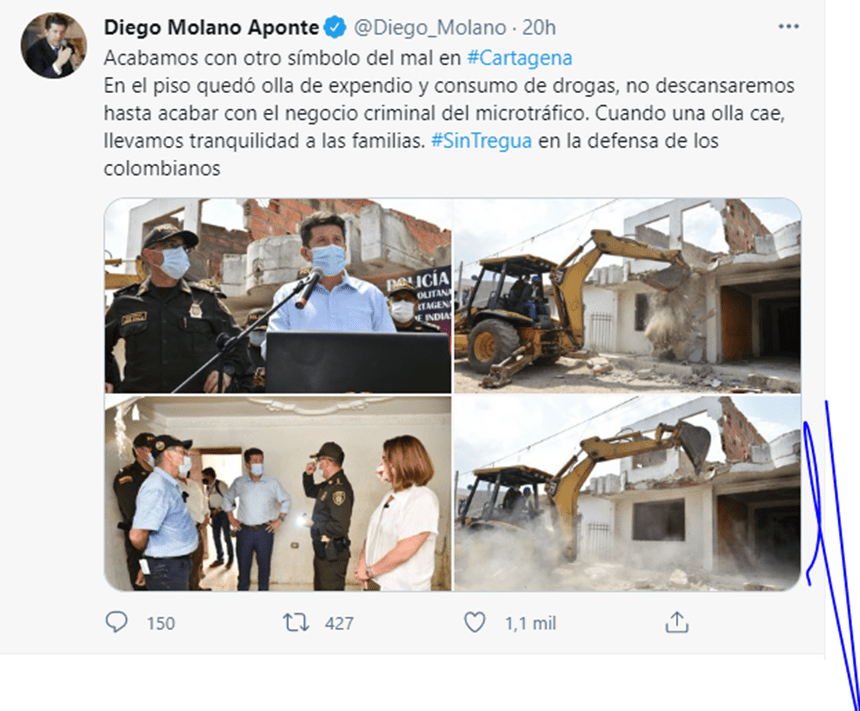Open the three-dot more options menu

[788, 26]
